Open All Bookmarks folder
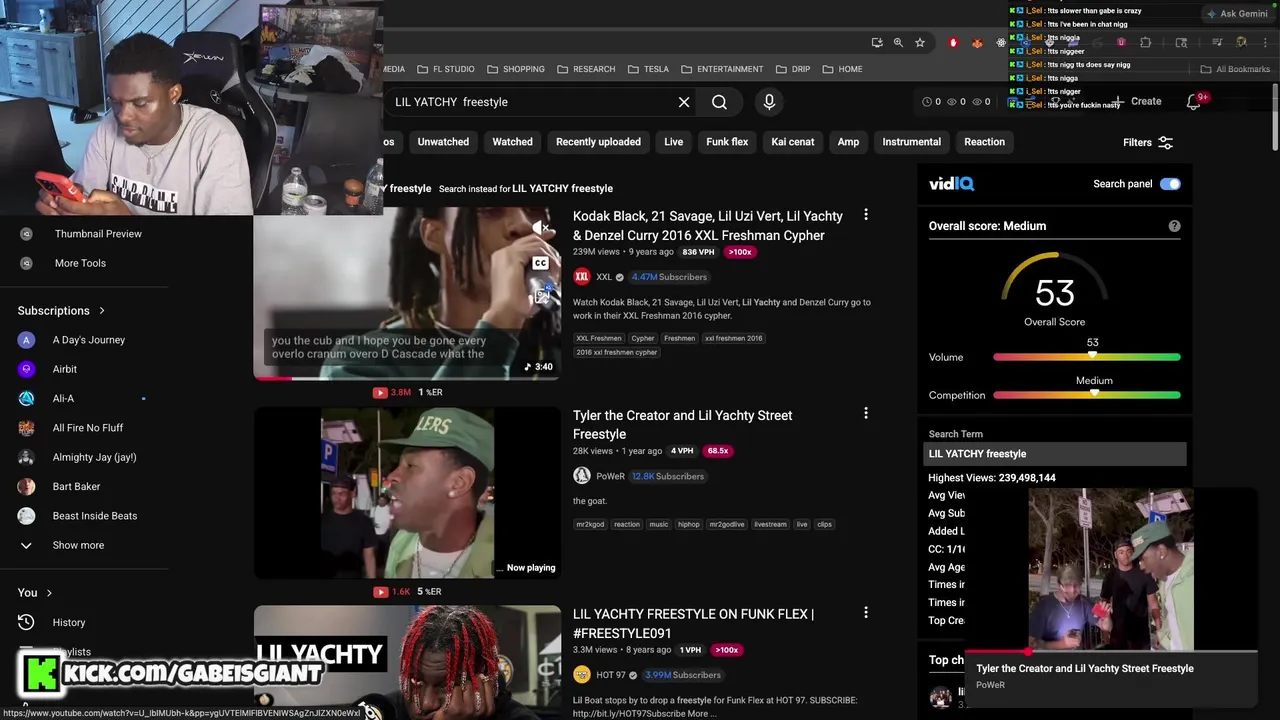1280x720 pixels. [x=1235, y=69]
